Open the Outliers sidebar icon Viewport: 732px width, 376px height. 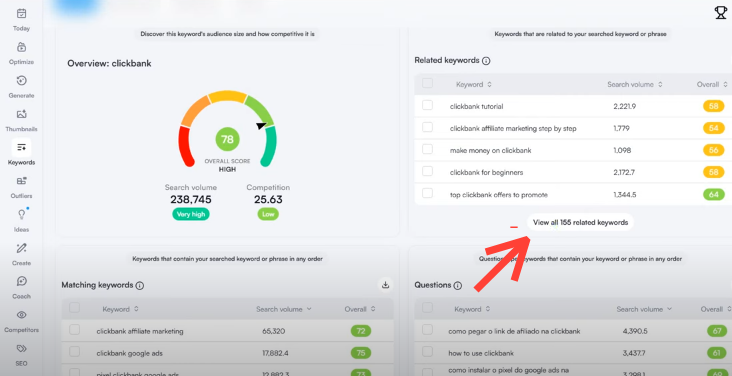click(x=21, y=181)
